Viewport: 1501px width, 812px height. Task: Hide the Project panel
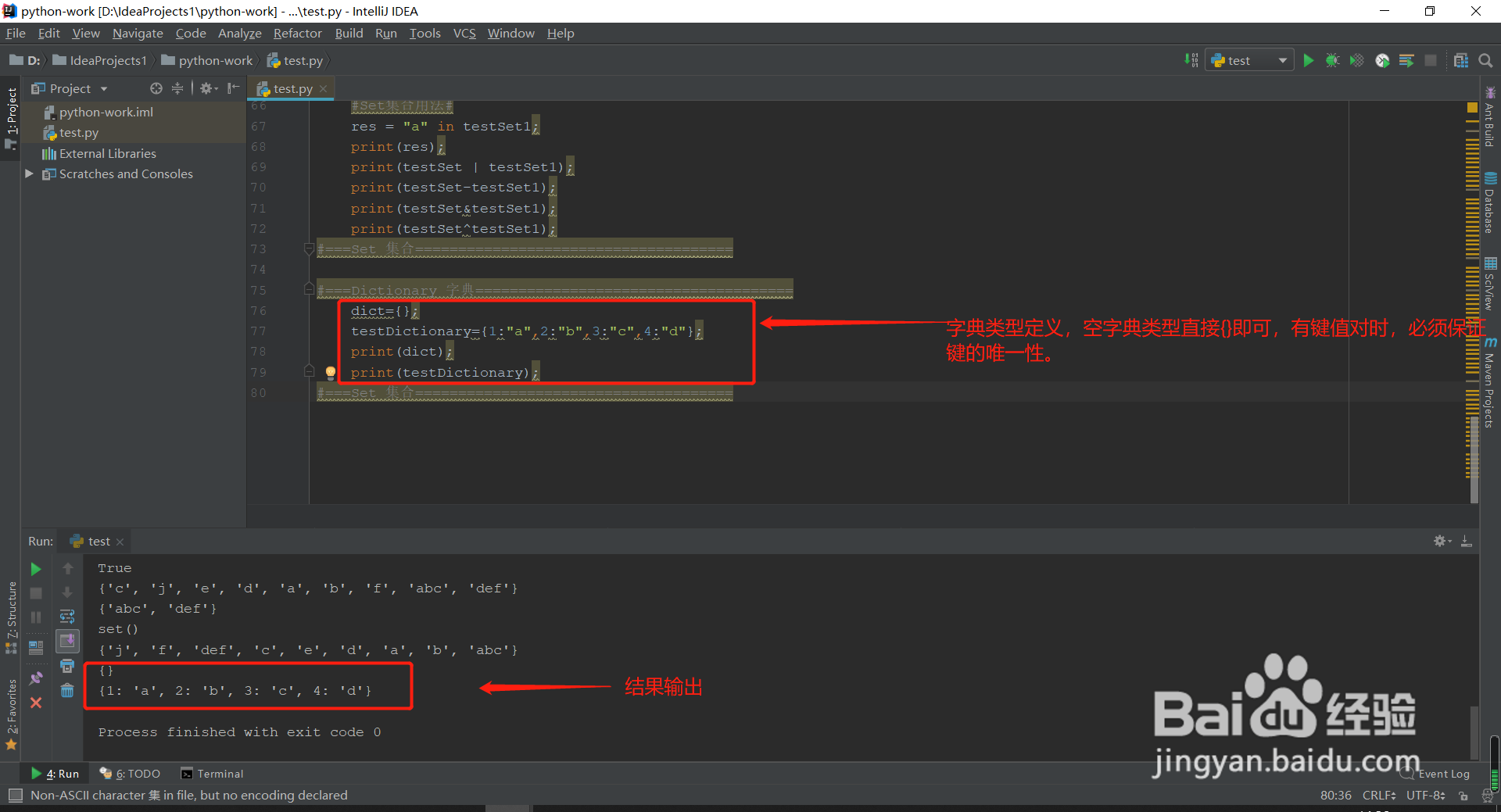pyautogui.click(x=233, y=88)
